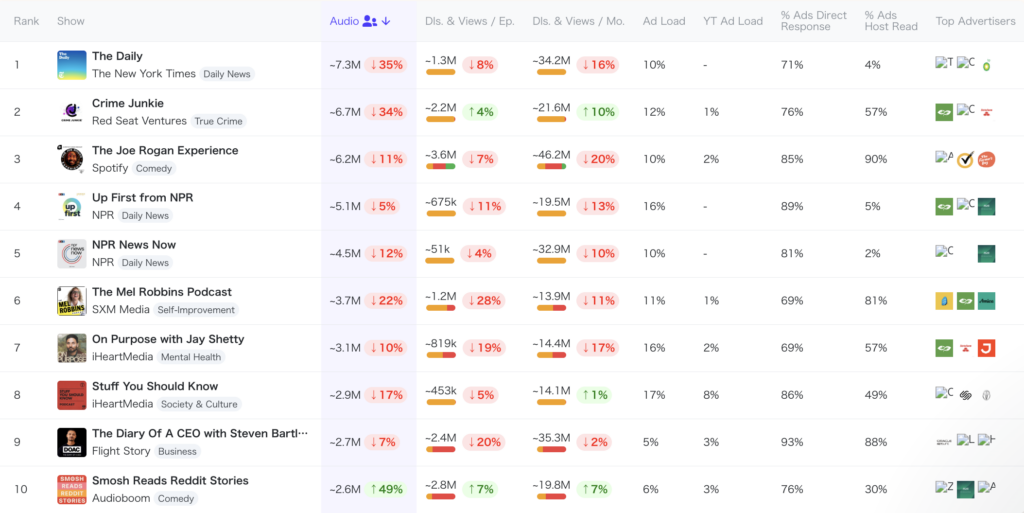Click the Squarespace advertiser logo
1024x513 pixels.
(965, 395)
